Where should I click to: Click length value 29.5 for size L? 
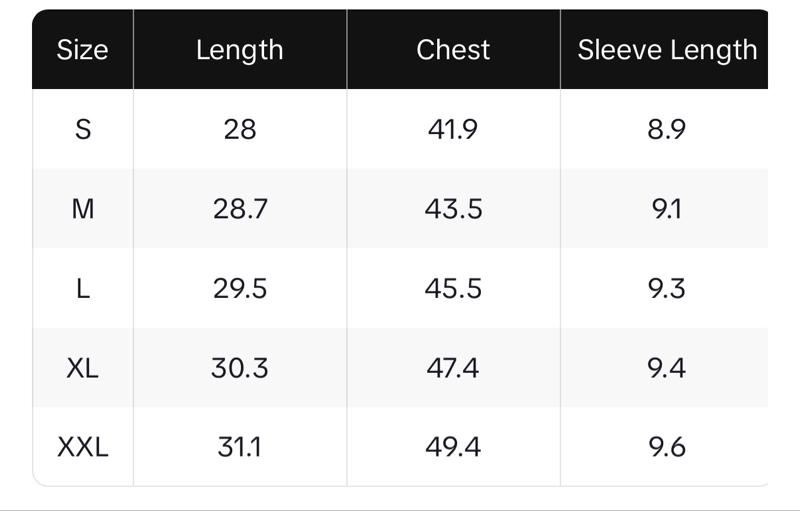pyautogui.click(x=240, y=288)
